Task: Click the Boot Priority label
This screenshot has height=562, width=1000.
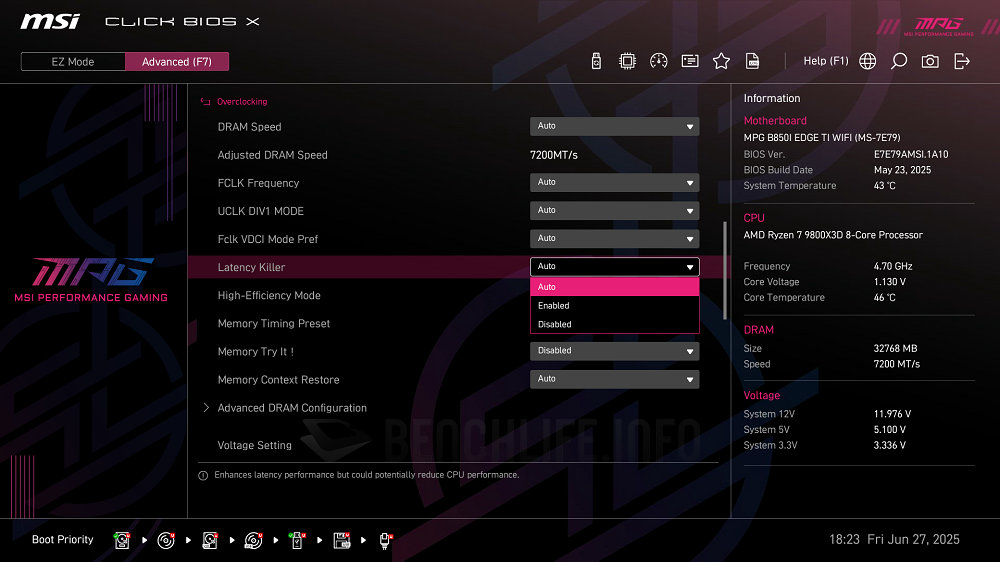Action: (x=62, y=540)
